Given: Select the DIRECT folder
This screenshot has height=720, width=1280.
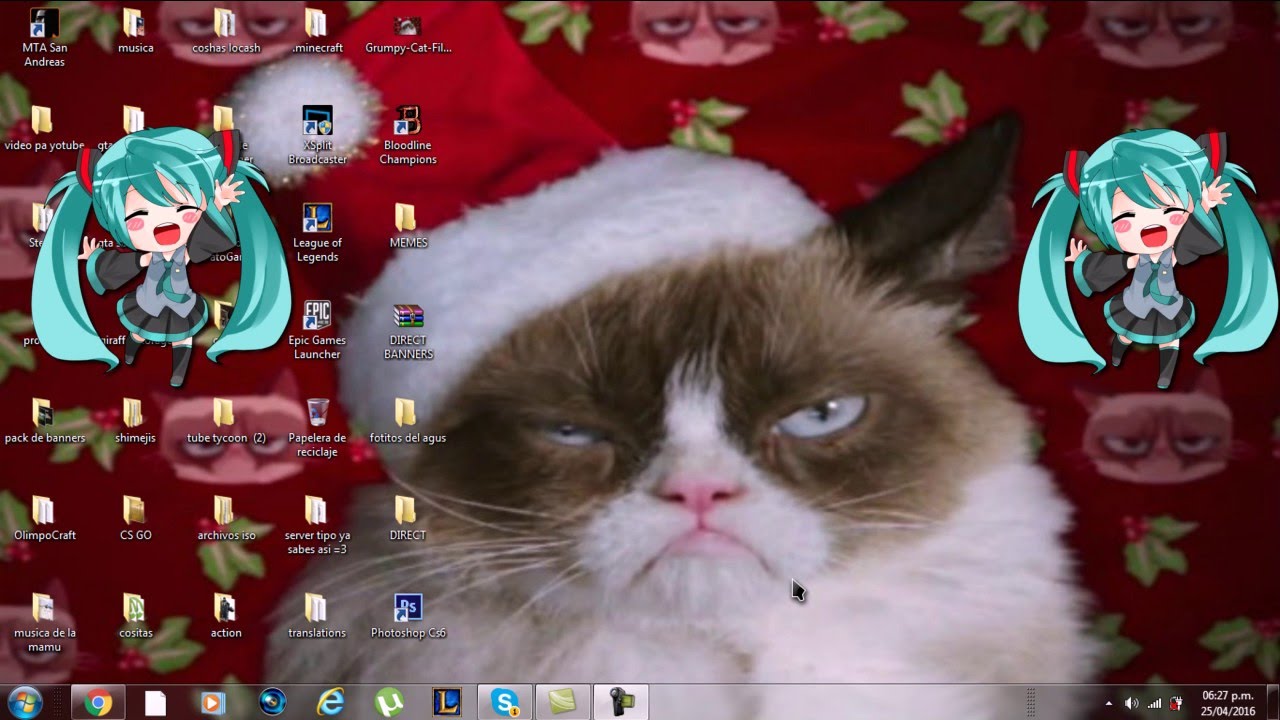Looking at the screenshot, I should pyautogui.click(x=408, y=518).
